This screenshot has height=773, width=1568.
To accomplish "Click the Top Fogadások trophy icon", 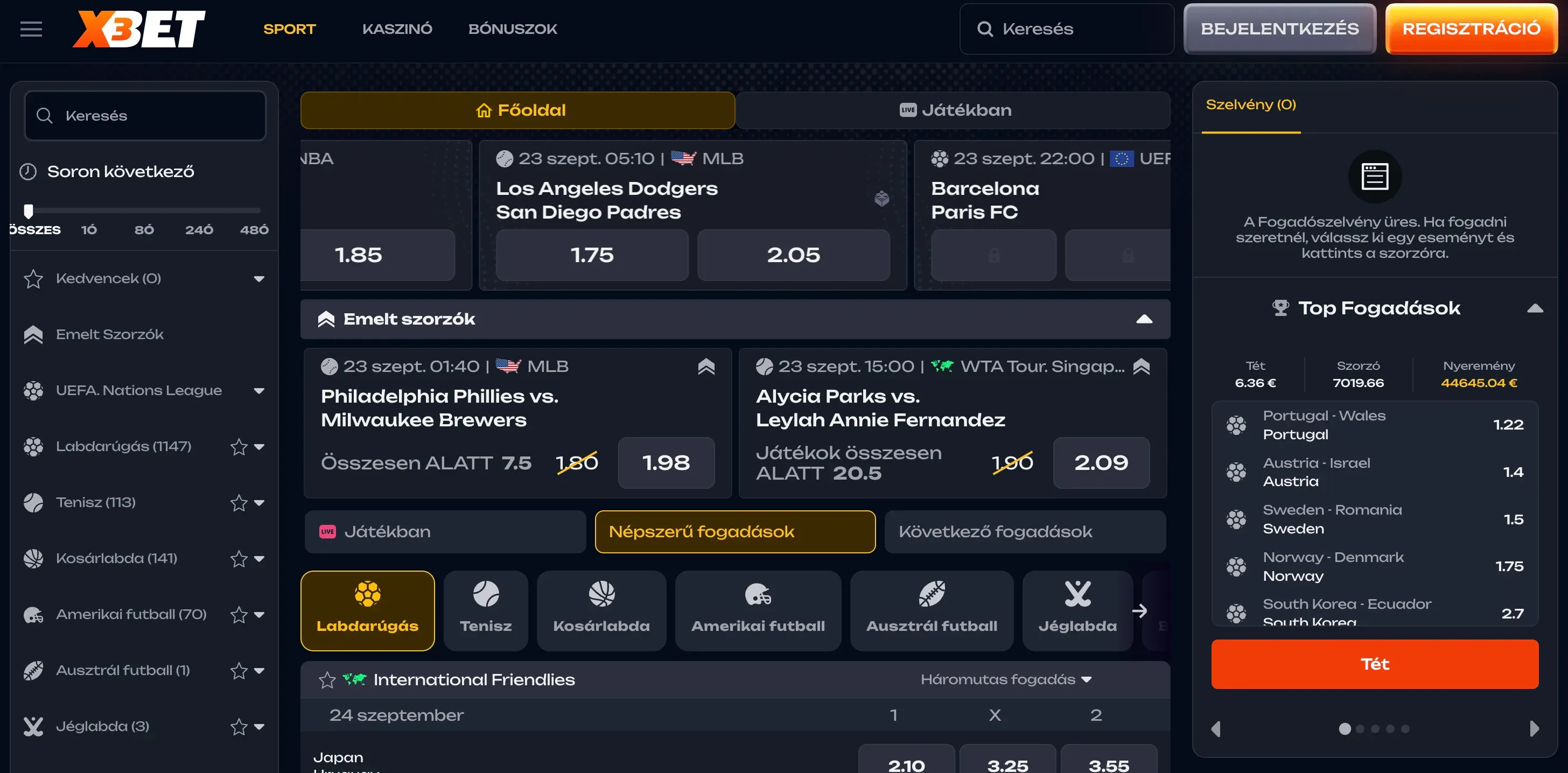I will tap(1280, 308).
